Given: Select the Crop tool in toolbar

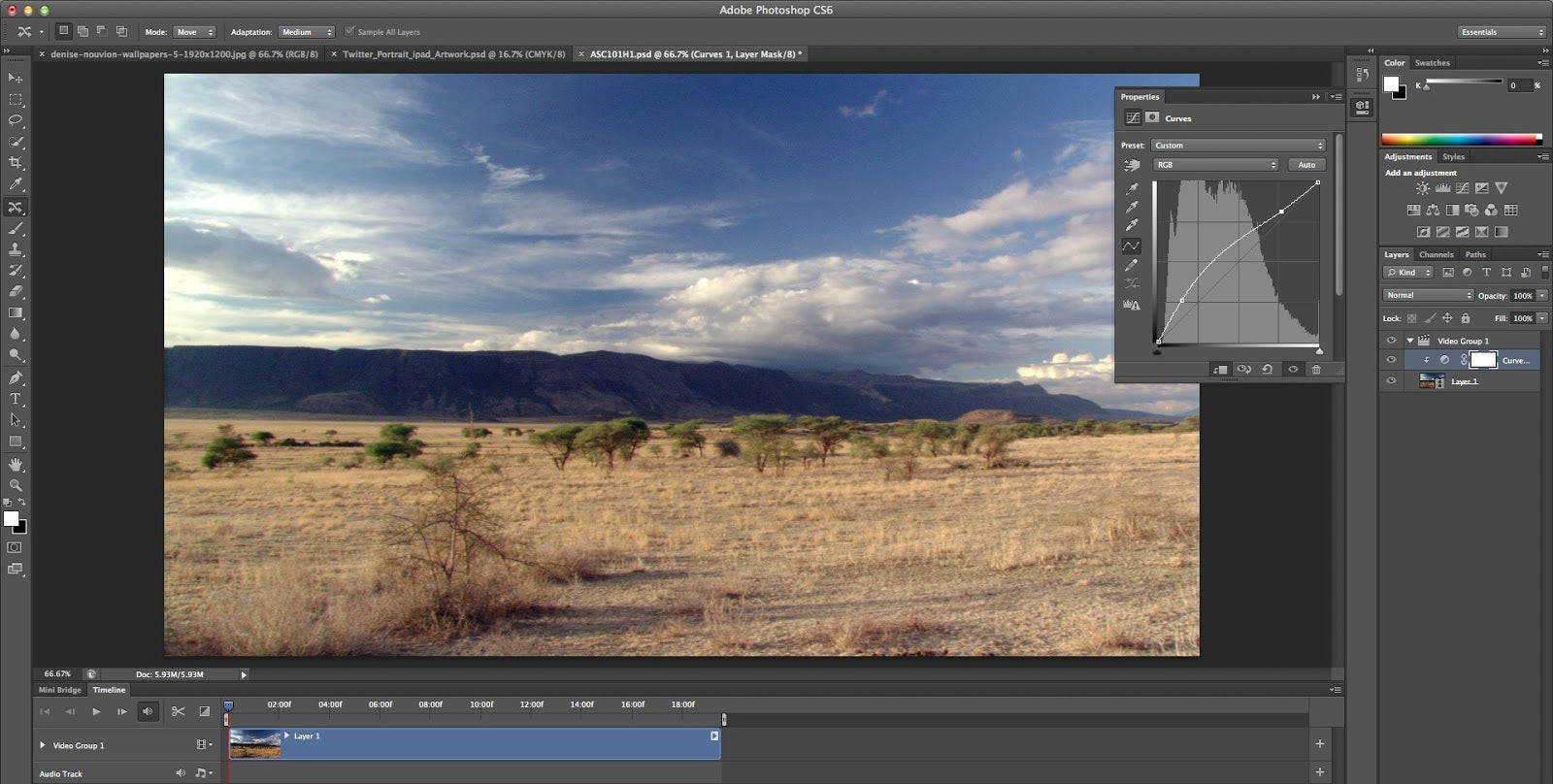Looking at the screenshot, I should [x=16, y=163].
